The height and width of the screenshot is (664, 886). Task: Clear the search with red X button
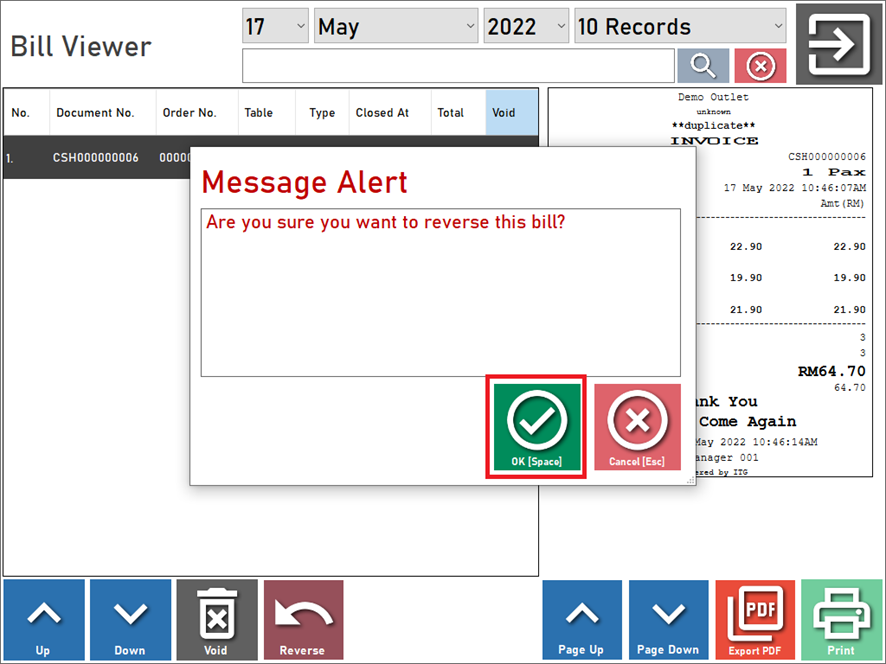[760, 66]
